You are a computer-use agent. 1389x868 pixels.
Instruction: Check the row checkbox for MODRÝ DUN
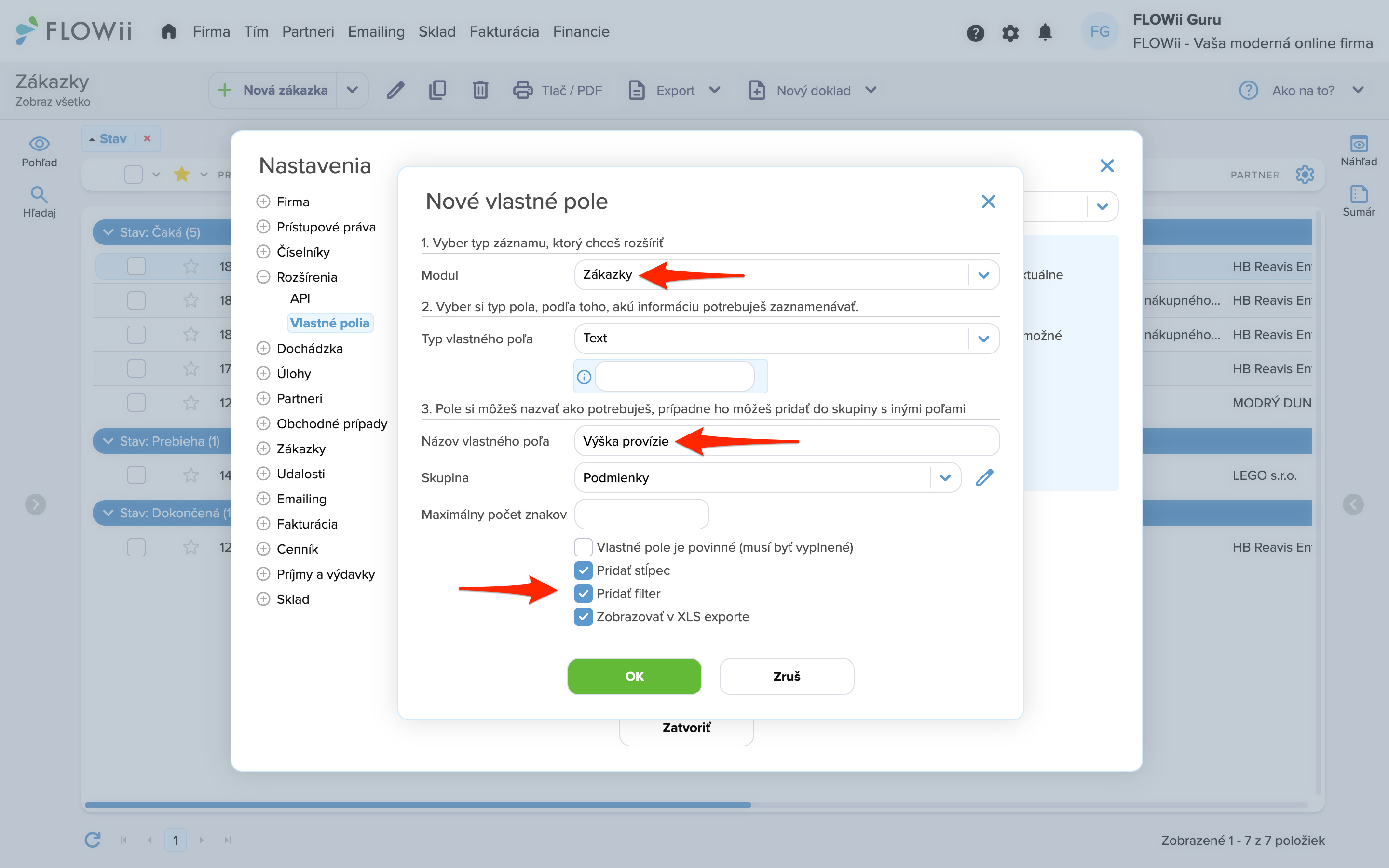(x=136, y=403)
